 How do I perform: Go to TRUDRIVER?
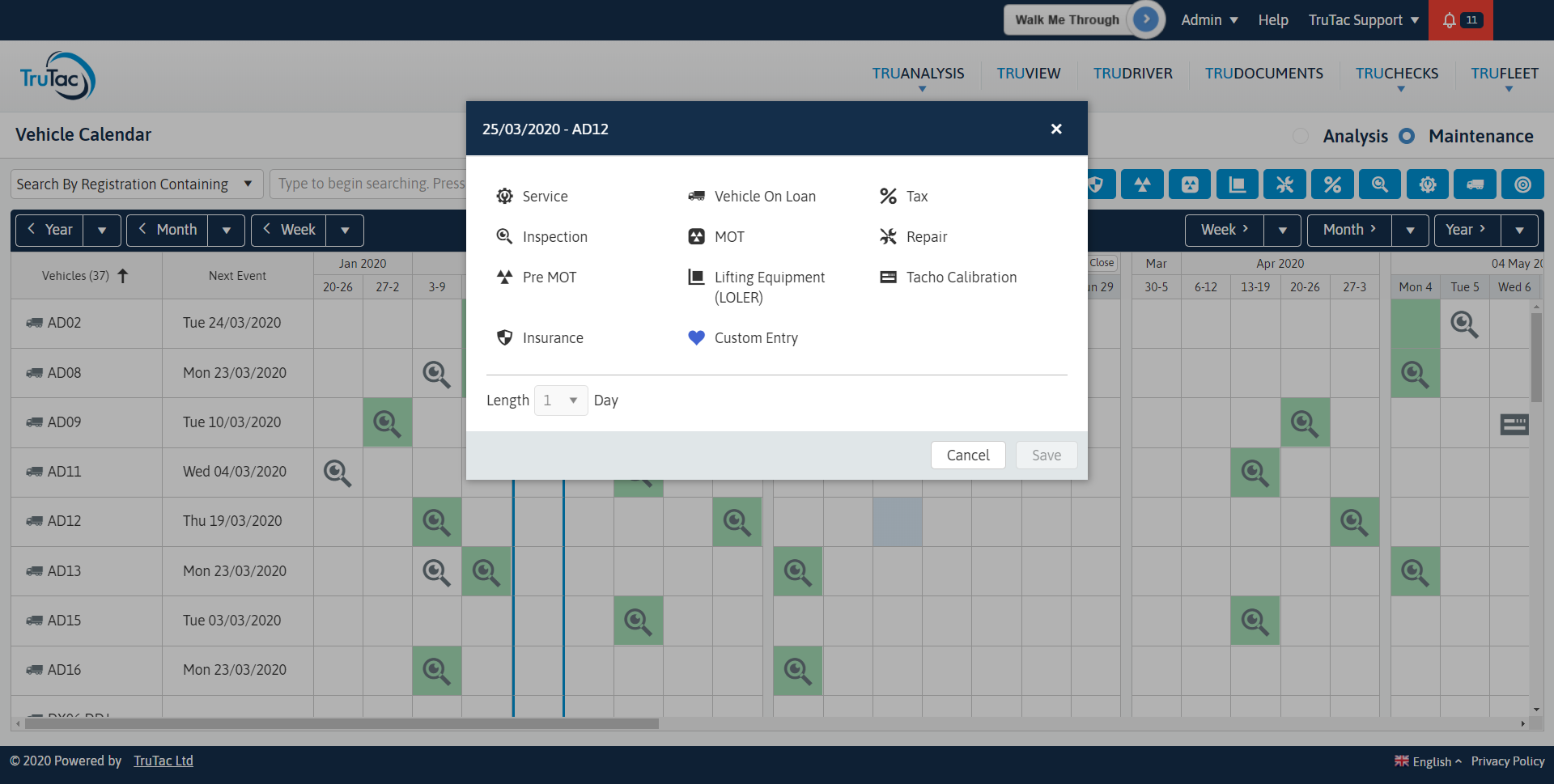[x=1132, y=74]
